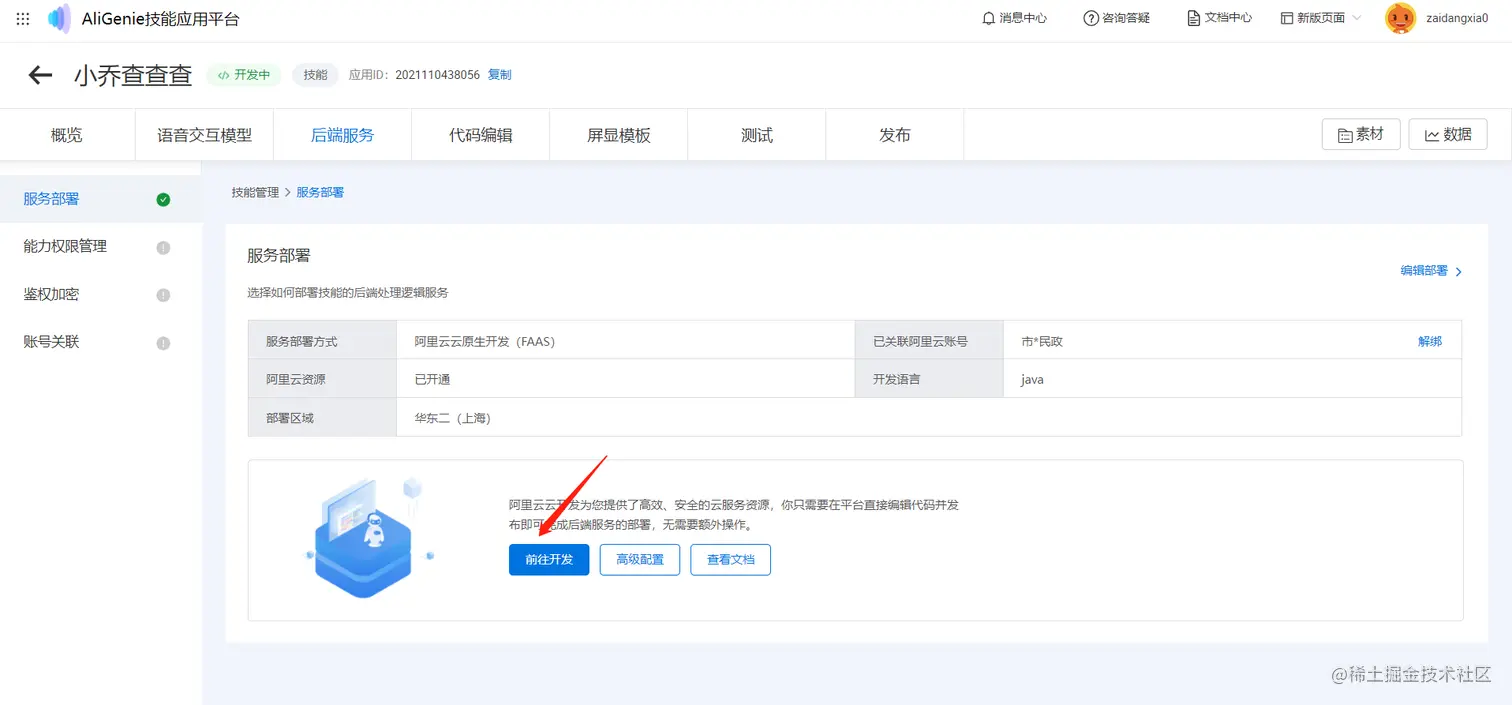Click the 已开通 resource status cell
The width and height of the screenshot is (1512, 705).
[626, 380]
